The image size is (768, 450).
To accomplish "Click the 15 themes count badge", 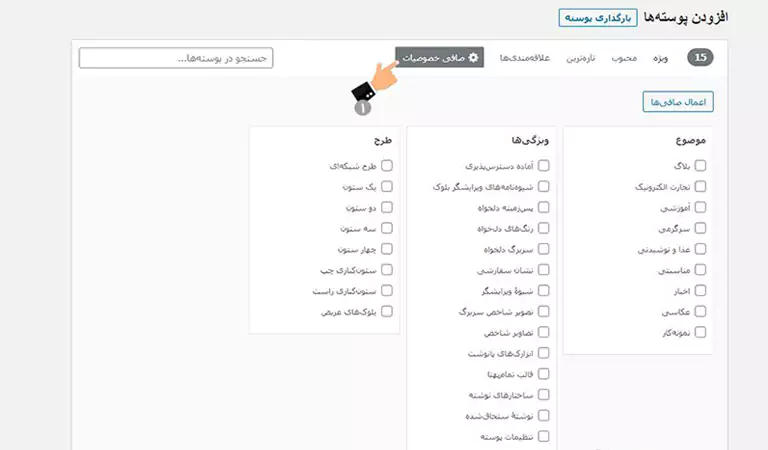I will click(x=700, y=57).
